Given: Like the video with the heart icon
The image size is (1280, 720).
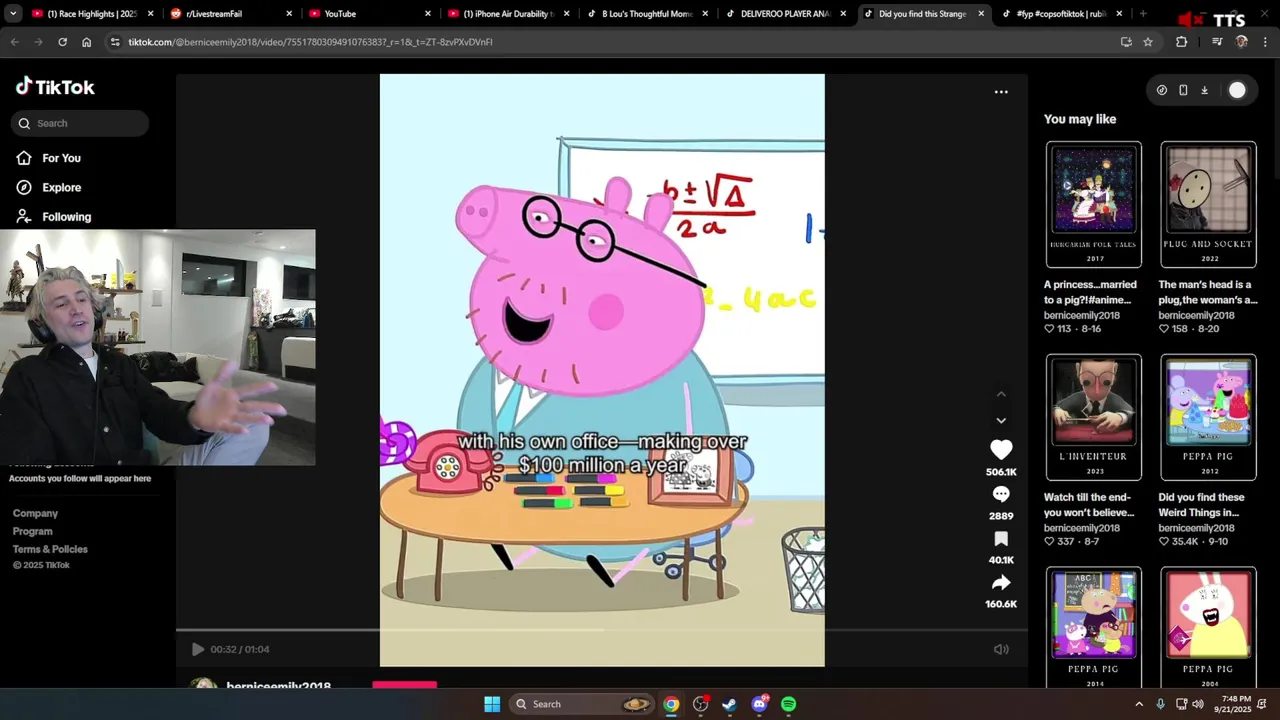Looking at the screenshot, I should click(x=1001, y=450).
